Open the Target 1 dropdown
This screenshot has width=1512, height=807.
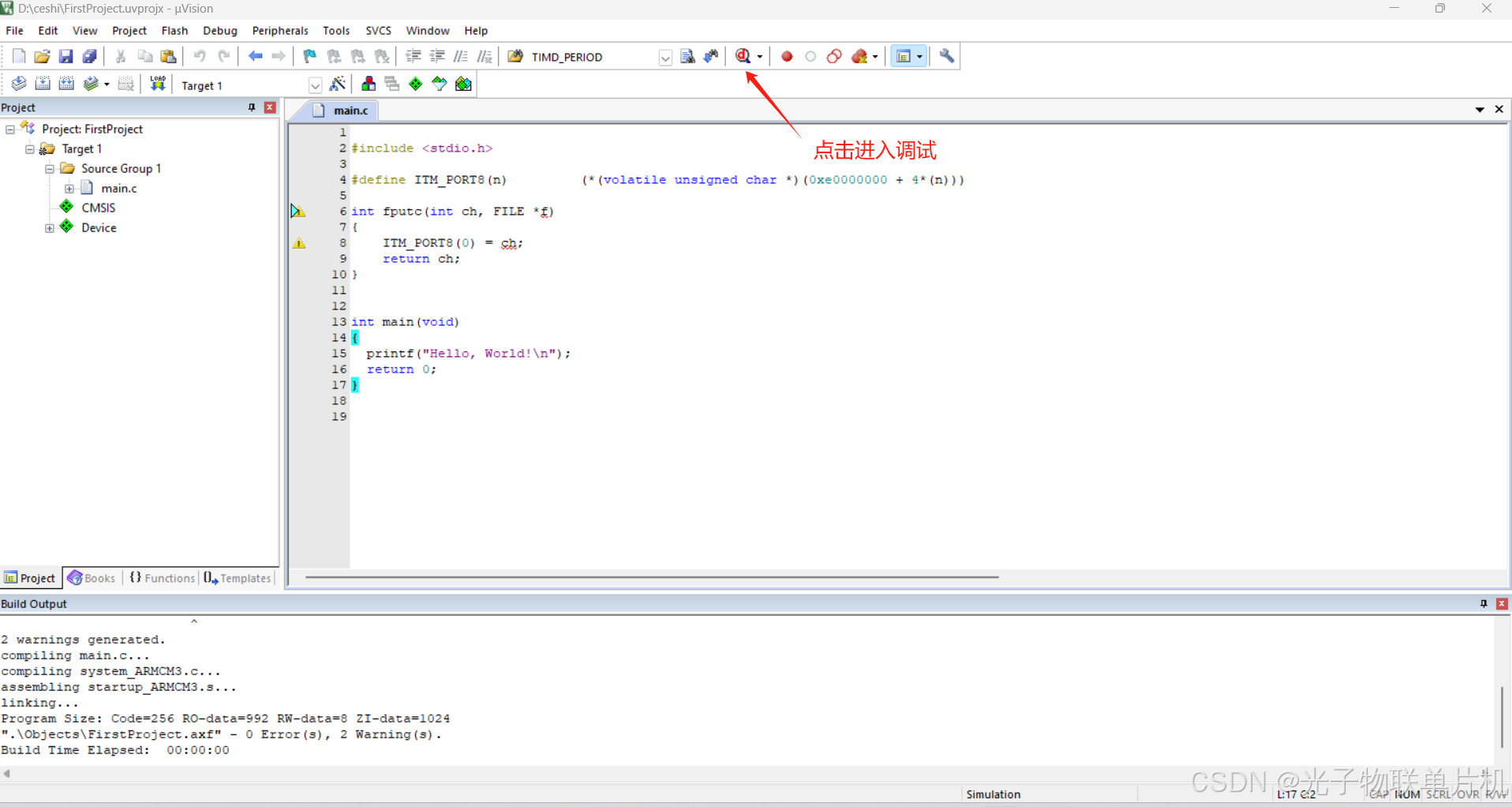point(315,85)
